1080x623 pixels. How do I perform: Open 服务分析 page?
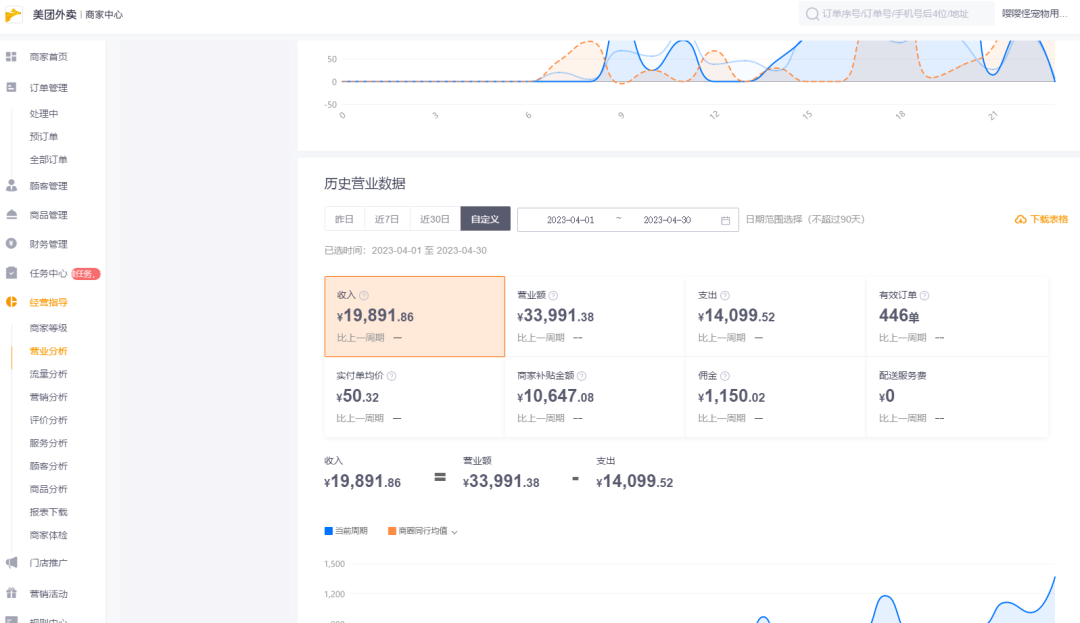pos(48,443)
